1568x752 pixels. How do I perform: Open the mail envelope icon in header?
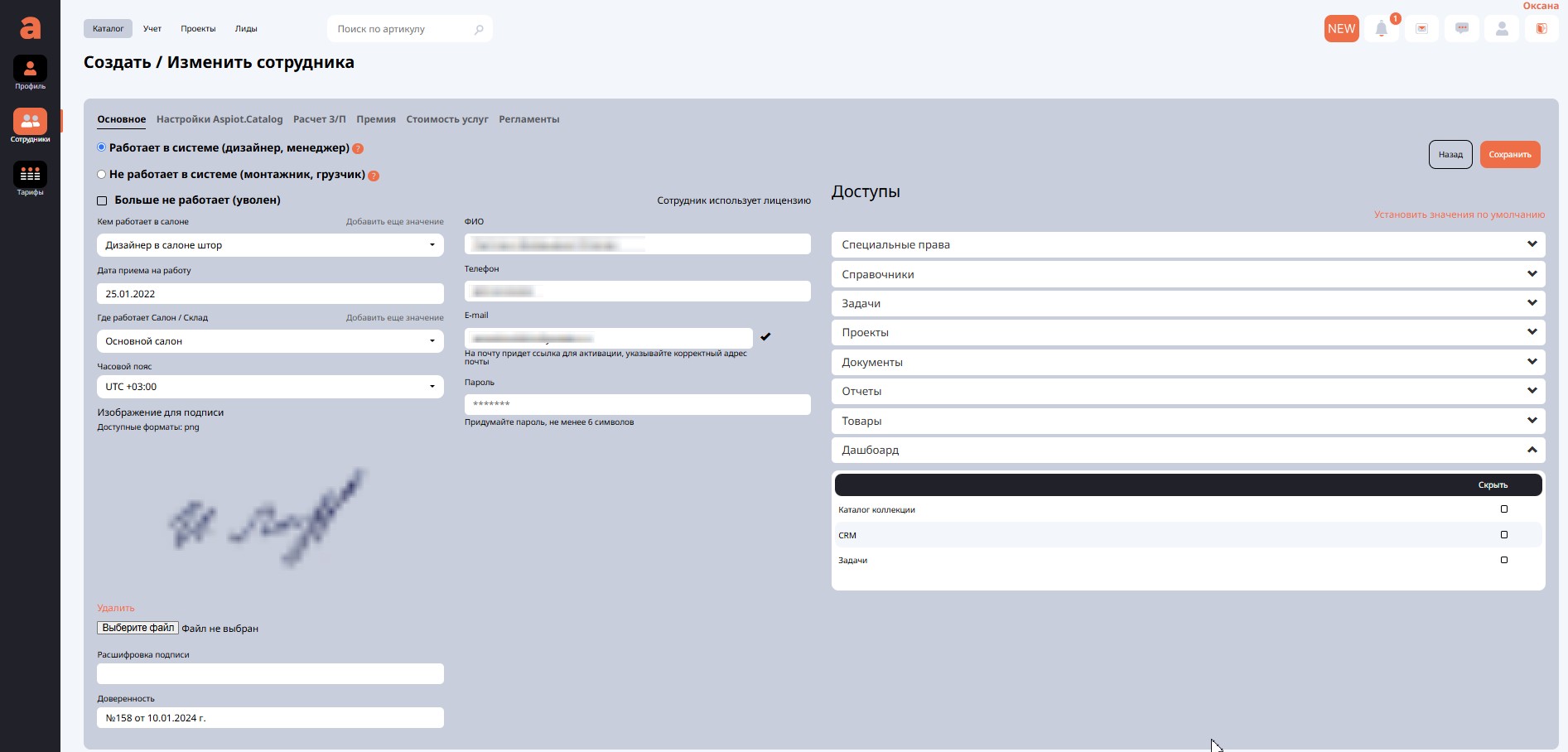coord(1421,29)
